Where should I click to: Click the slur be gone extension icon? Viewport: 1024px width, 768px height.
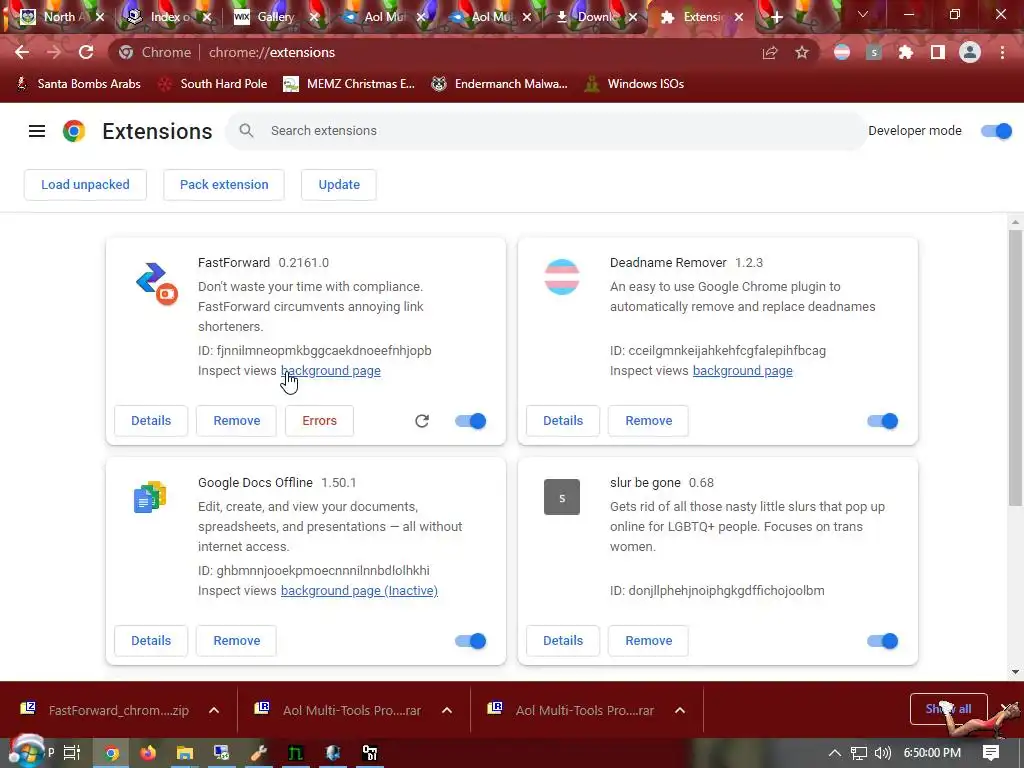pos(562,497)
